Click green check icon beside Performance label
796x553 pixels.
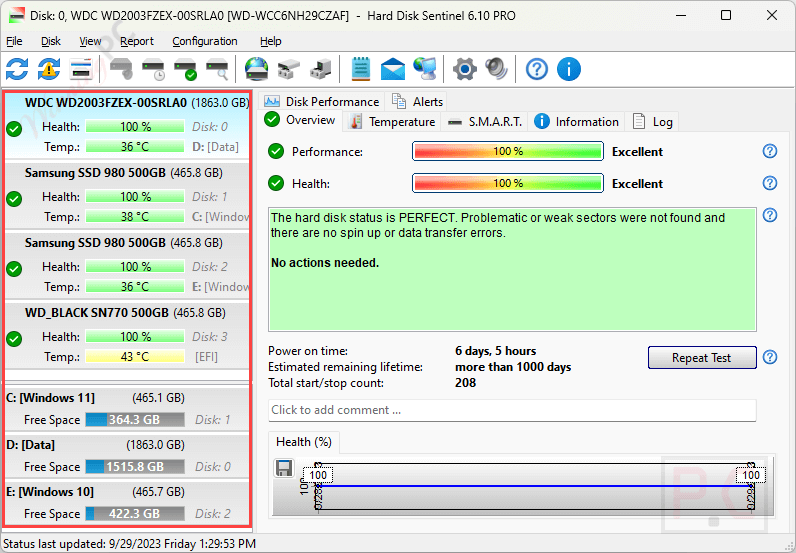(x=276, y=151)
